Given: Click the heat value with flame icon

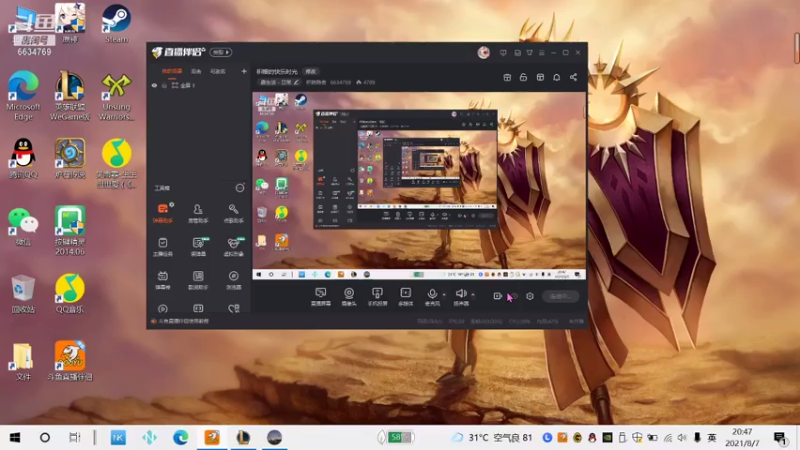Looking at the screenshot, I should [366, 82].
